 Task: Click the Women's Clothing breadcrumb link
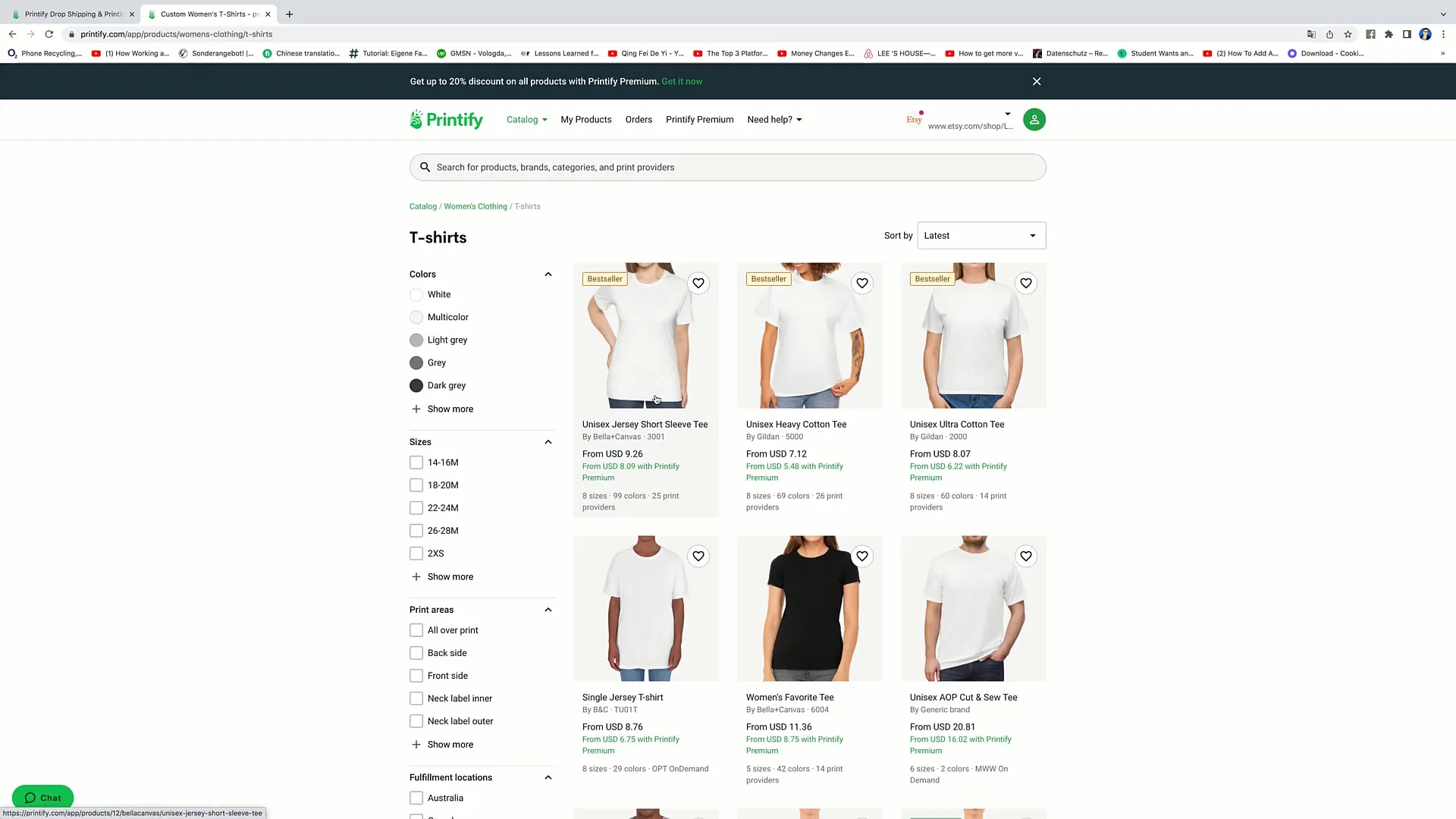pos(475,206)
